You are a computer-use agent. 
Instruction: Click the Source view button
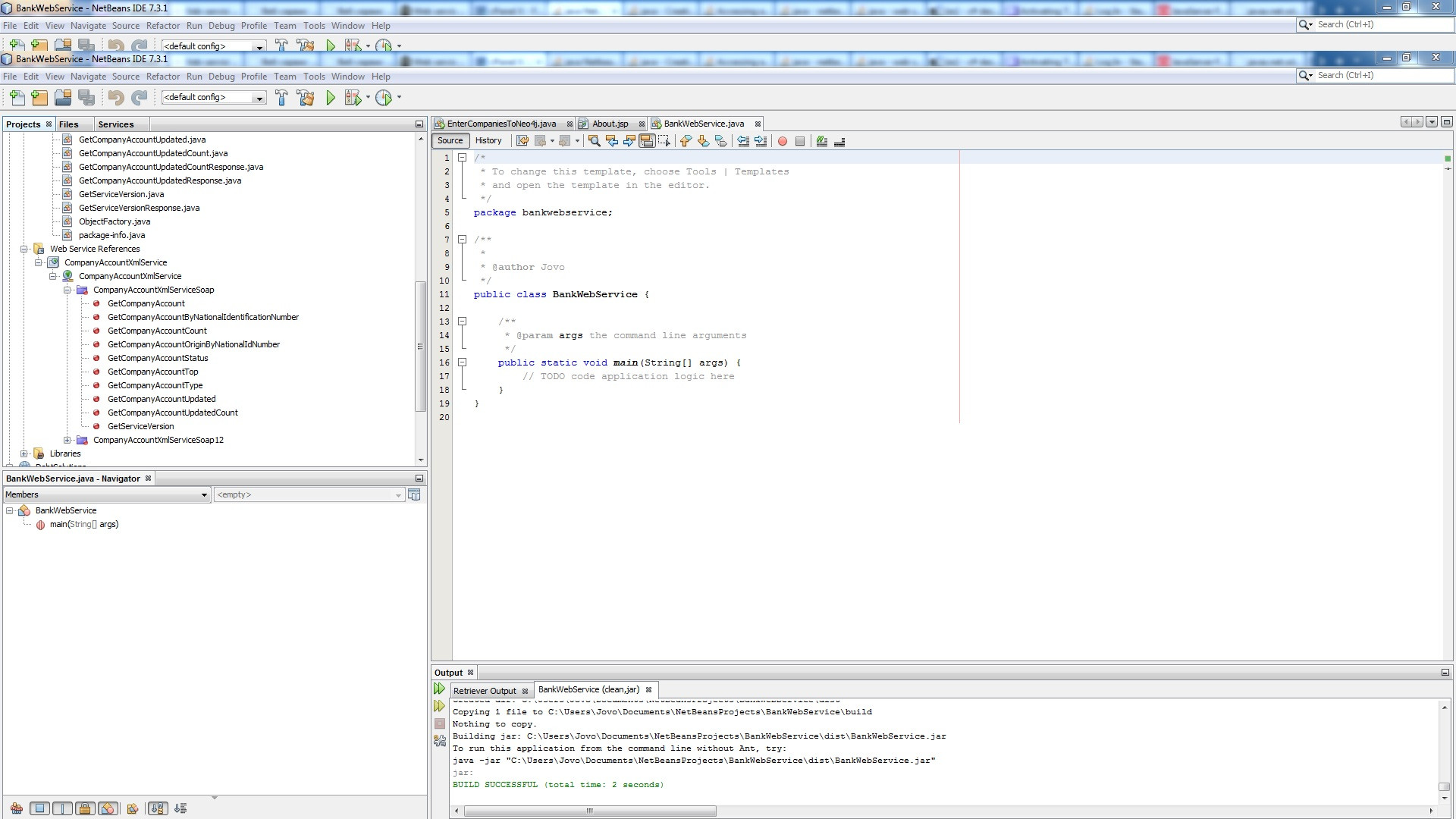[450, 140]
